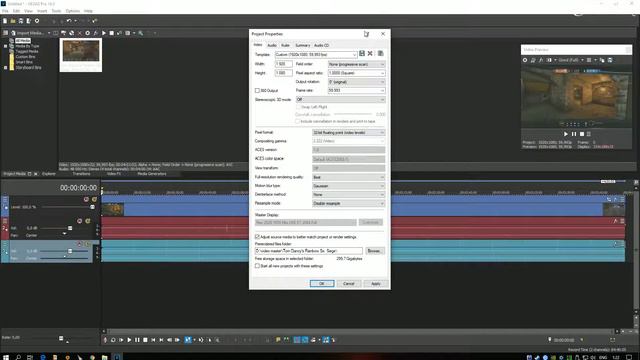Screen dimensions: 640x360
Task: Switch to Audio CD tab in Project Properties
Action: pos(321,45)
